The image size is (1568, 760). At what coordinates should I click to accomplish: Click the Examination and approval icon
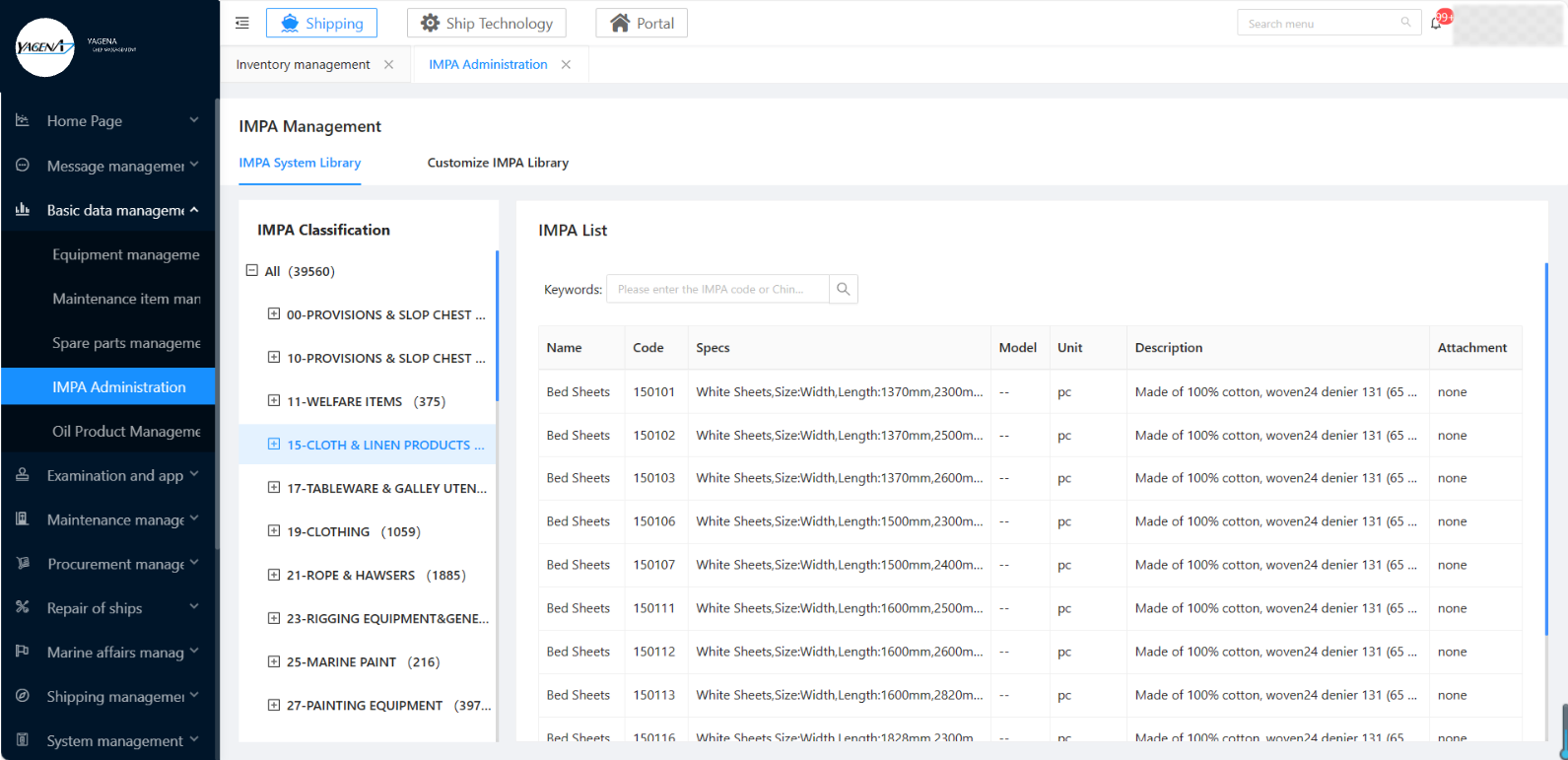coord(23,475)
